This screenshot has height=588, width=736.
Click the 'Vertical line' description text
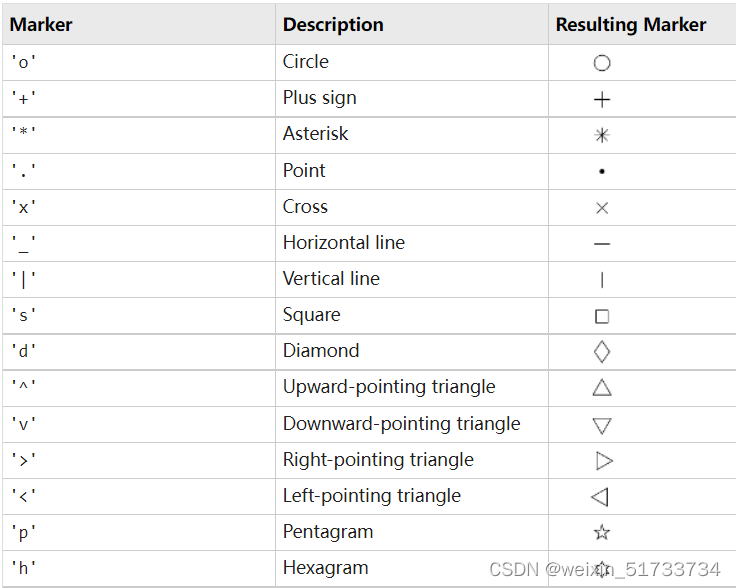pyautogui.click(x=331, y=279)
